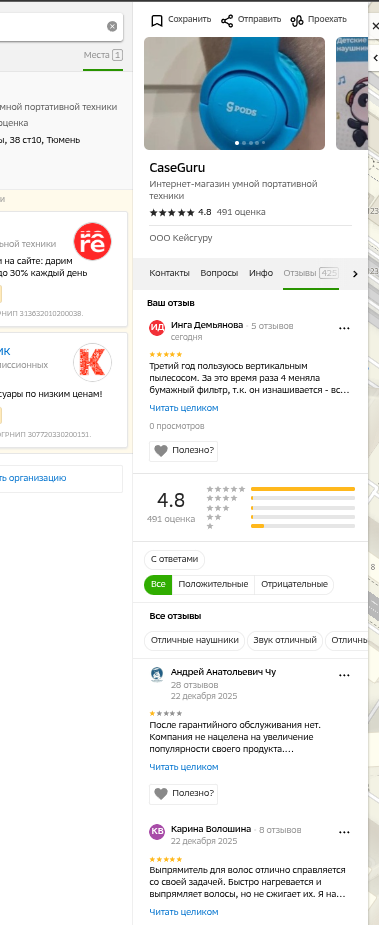Screen dimensions: 379x925
Task: Click the search input field
Action: [x=50, y=27]
